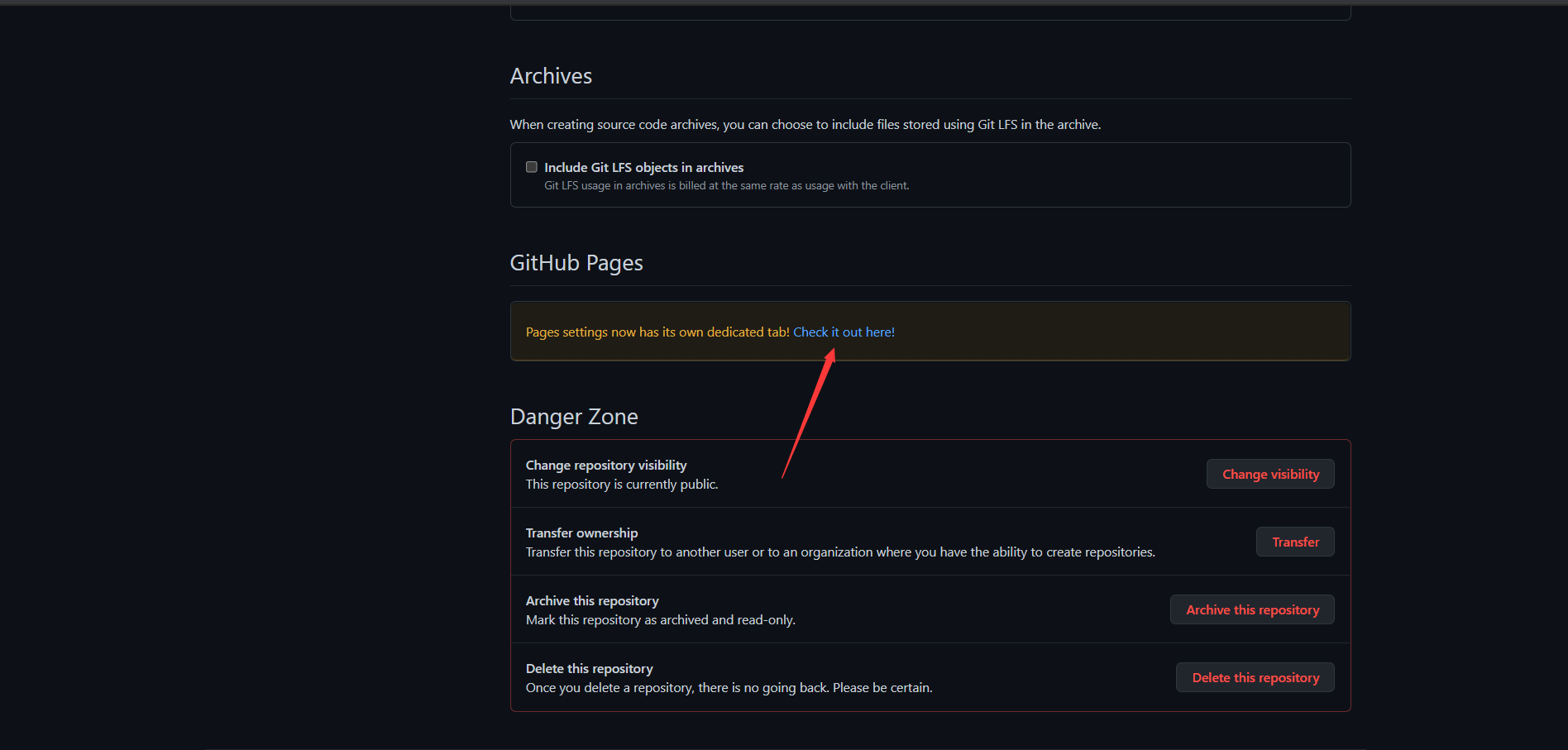Click the Transfer ownership button
1568x750 pixels.
1295,542
